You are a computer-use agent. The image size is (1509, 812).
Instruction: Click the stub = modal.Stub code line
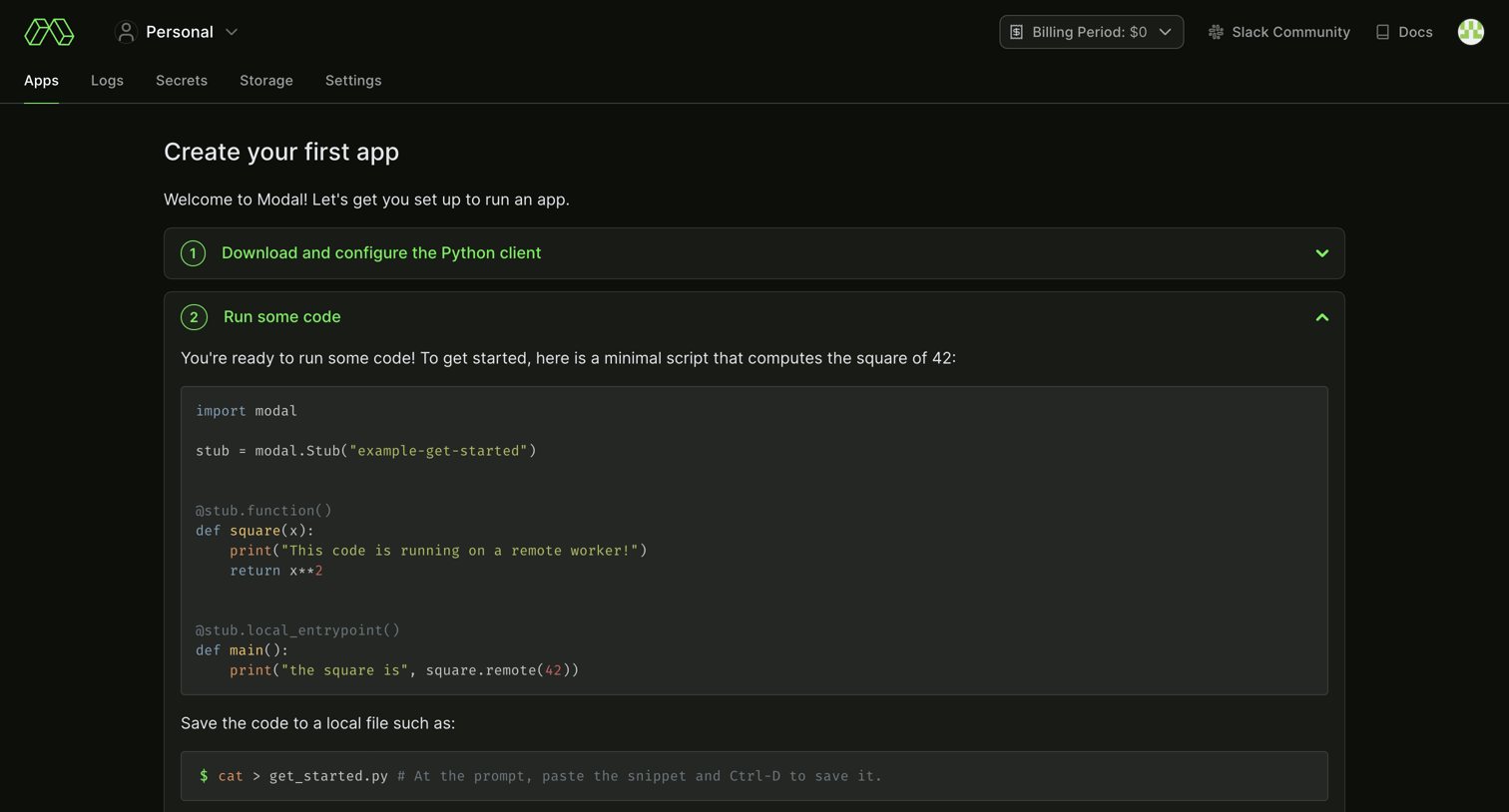[366, 451]
